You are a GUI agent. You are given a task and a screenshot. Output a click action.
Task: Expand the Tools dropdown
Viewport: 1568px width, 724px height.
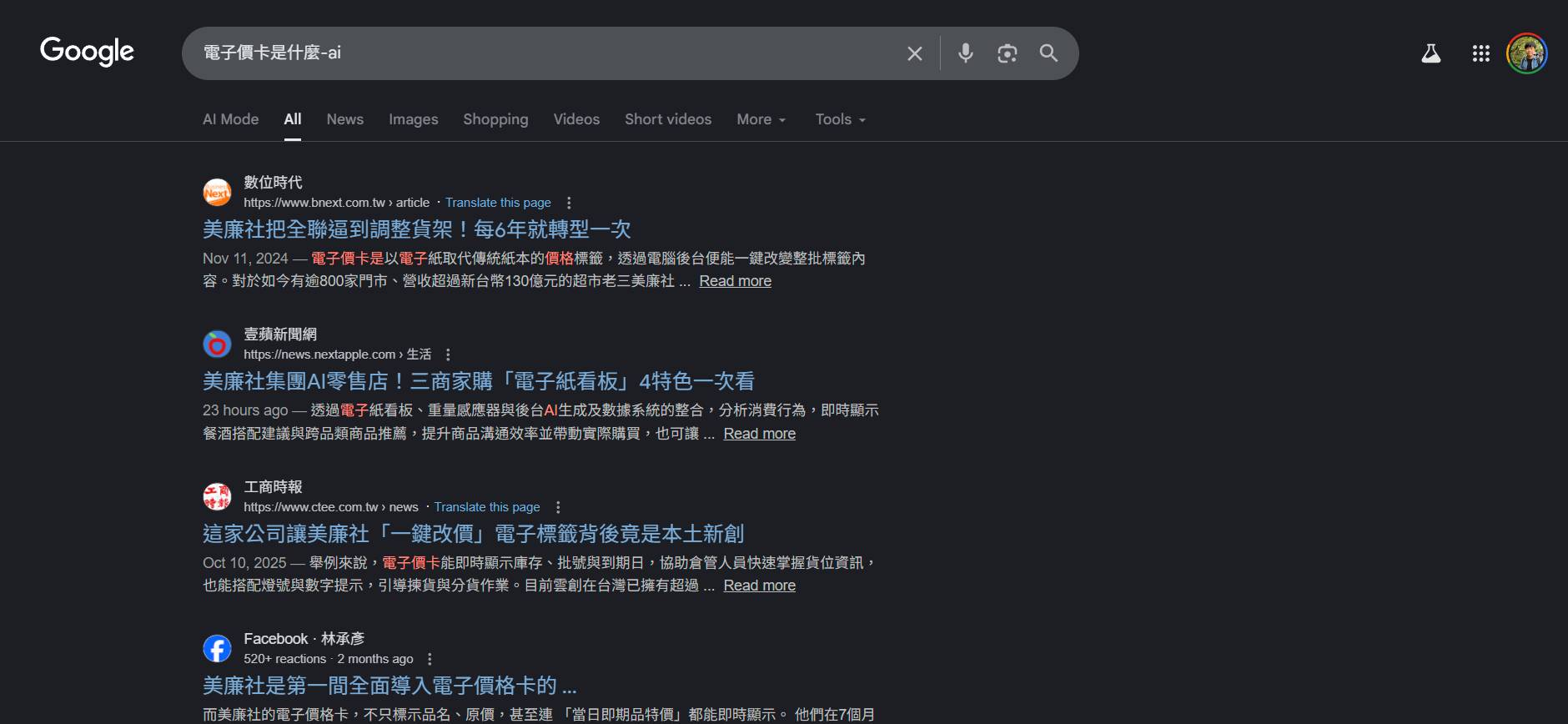point(840,119)
